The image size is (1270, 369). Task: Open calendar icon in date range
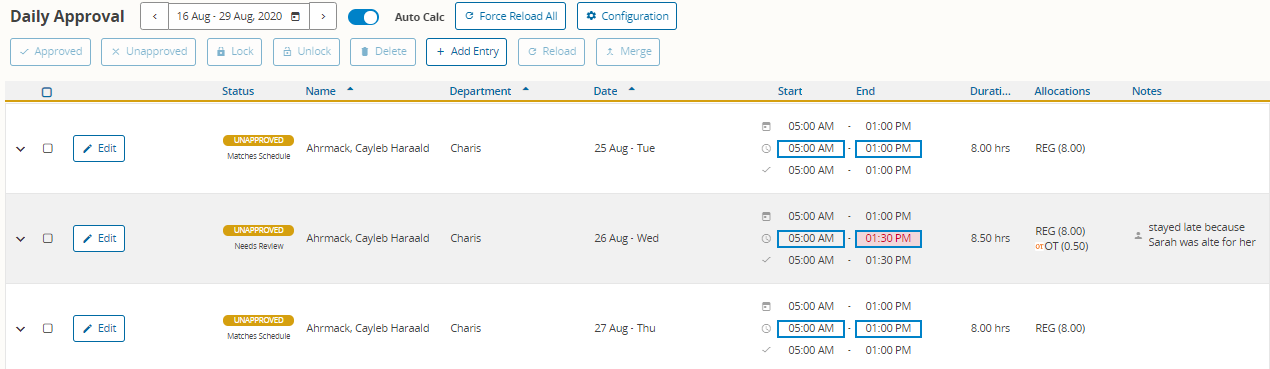295,17
